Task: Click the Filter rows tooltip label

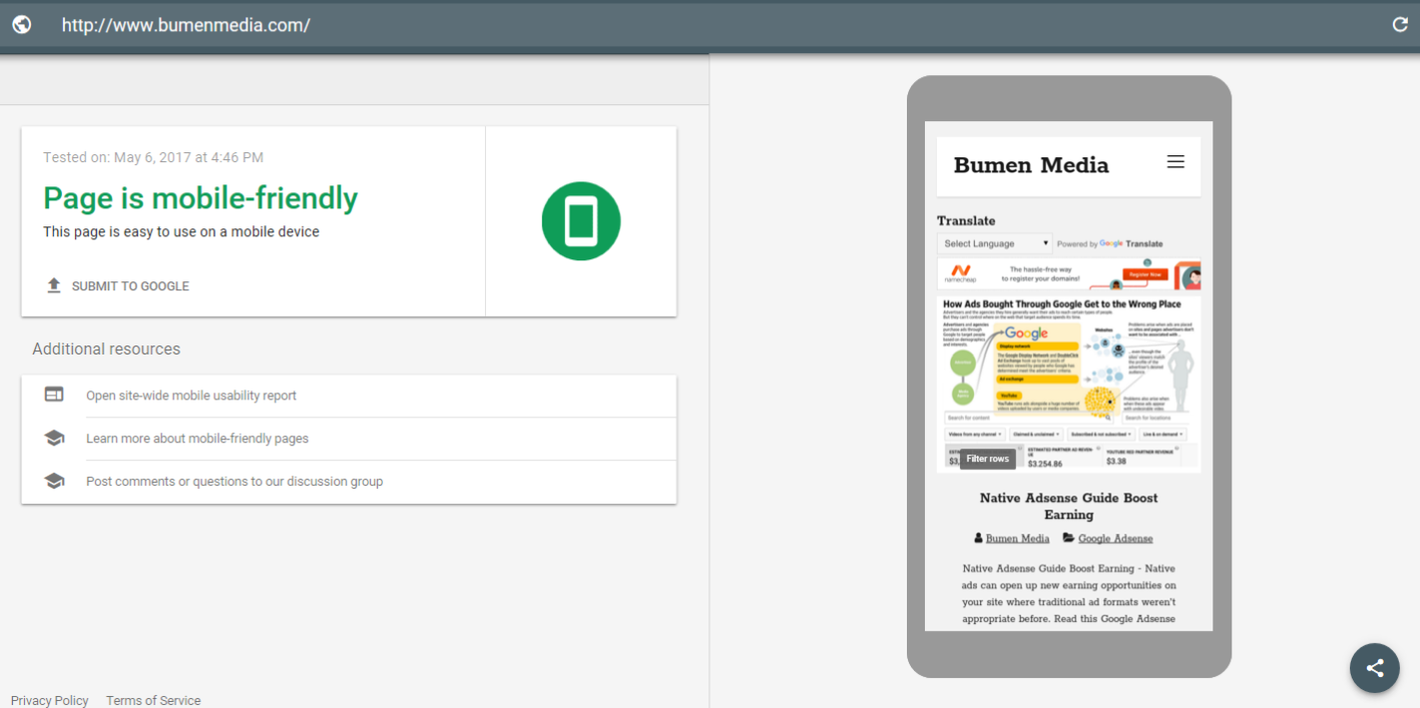Action: pyautogui.click(x=987, y=459)
